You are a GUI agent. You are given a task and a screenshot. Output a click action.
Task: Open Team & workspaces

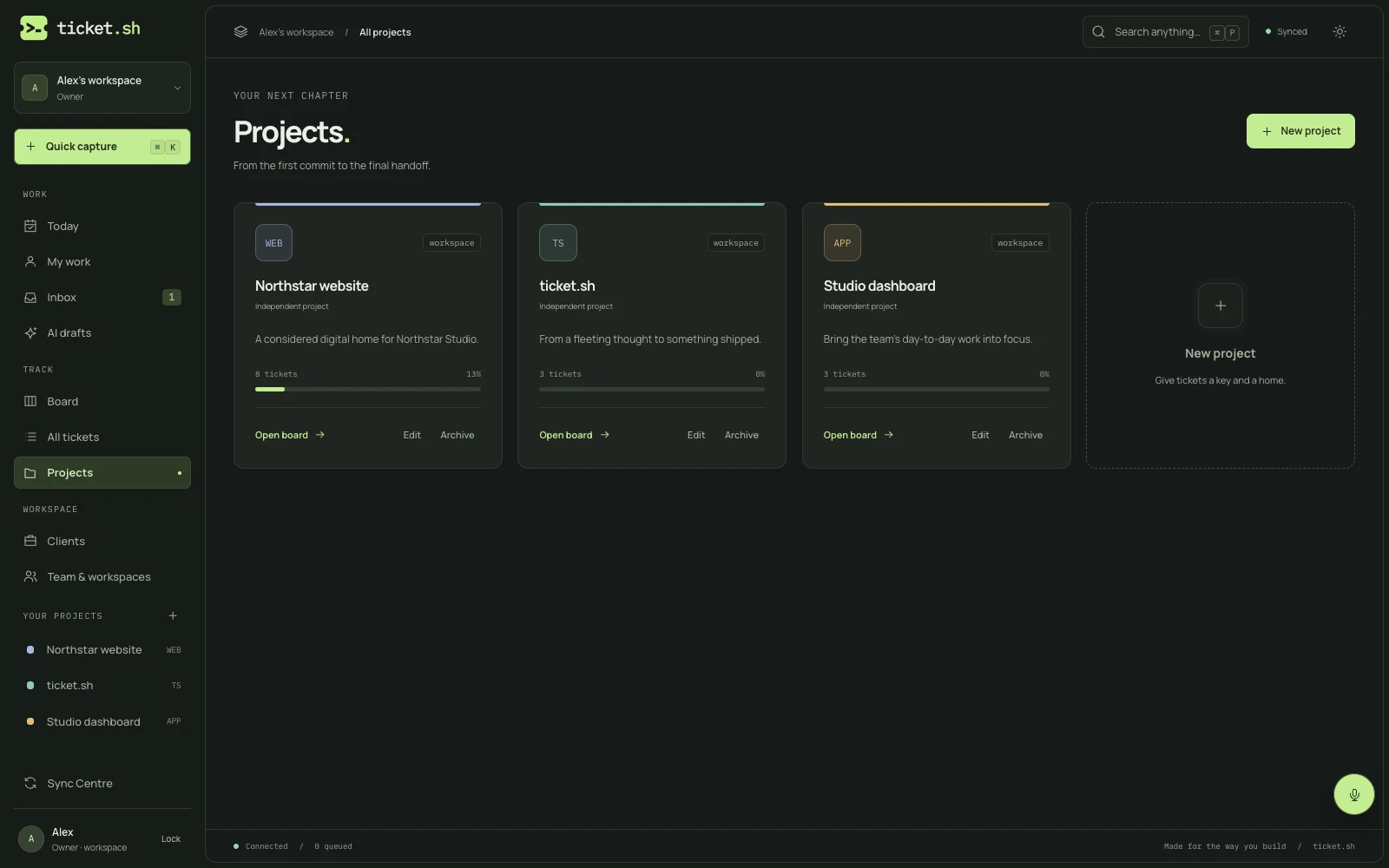(102, 576)
